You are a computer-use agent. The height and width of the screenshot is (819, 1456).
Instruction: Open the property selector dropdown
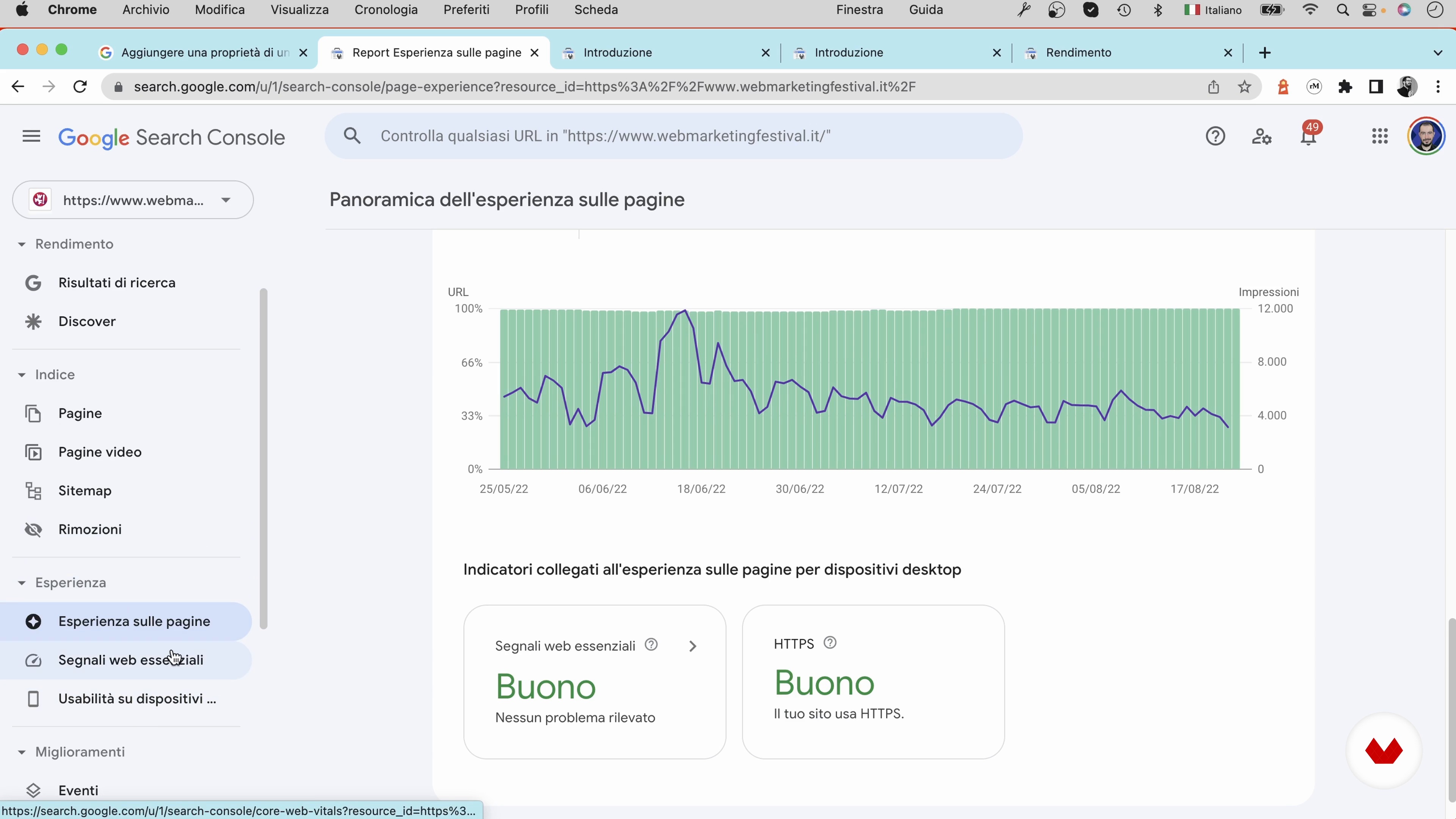point(133,199)
